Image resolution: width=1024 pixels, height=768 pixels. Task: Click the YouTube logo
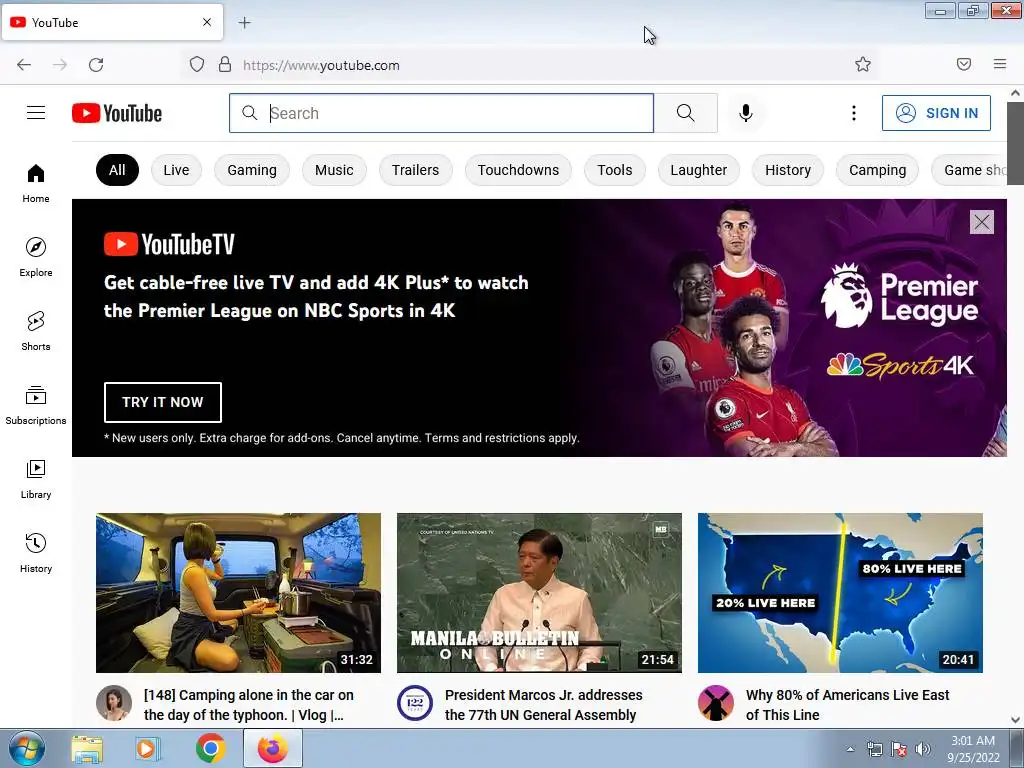(117, 113)
